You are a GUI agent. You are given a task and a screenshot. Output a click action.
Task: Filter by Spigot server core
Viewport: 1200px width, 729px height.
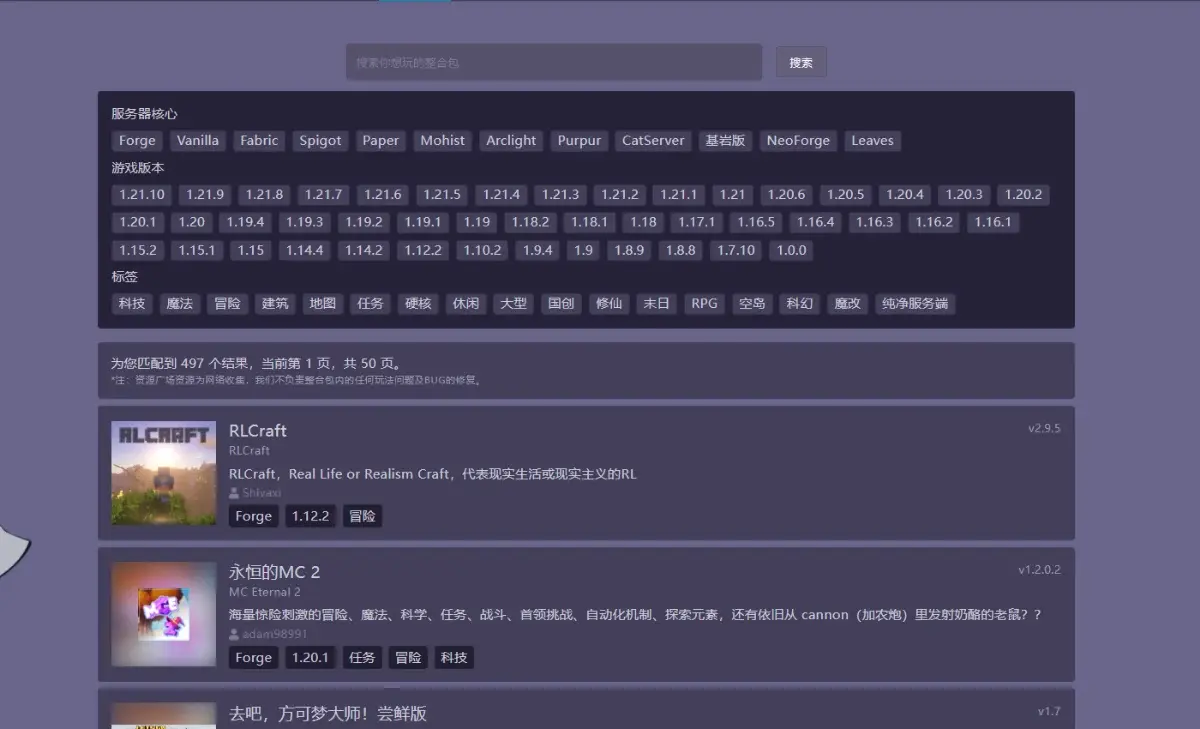[321, 141]
